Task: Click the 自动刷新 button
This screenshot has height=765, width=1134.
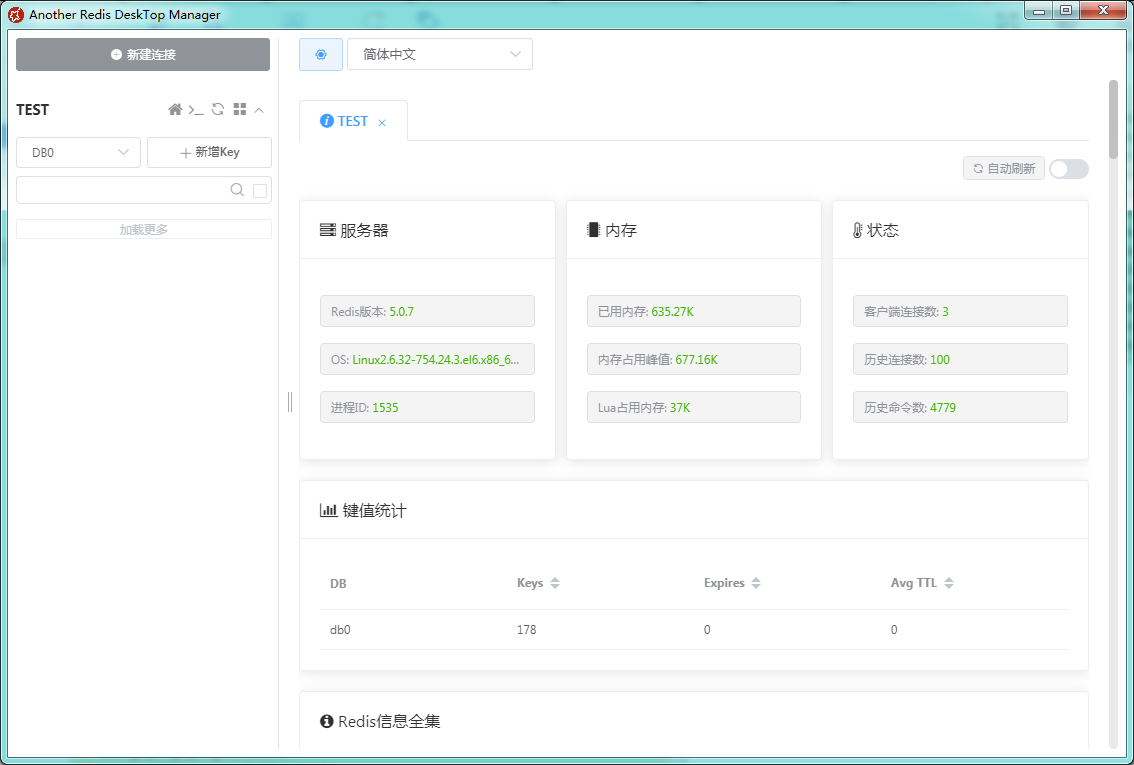Action: pyautogui.click(x=1004, y=168)
